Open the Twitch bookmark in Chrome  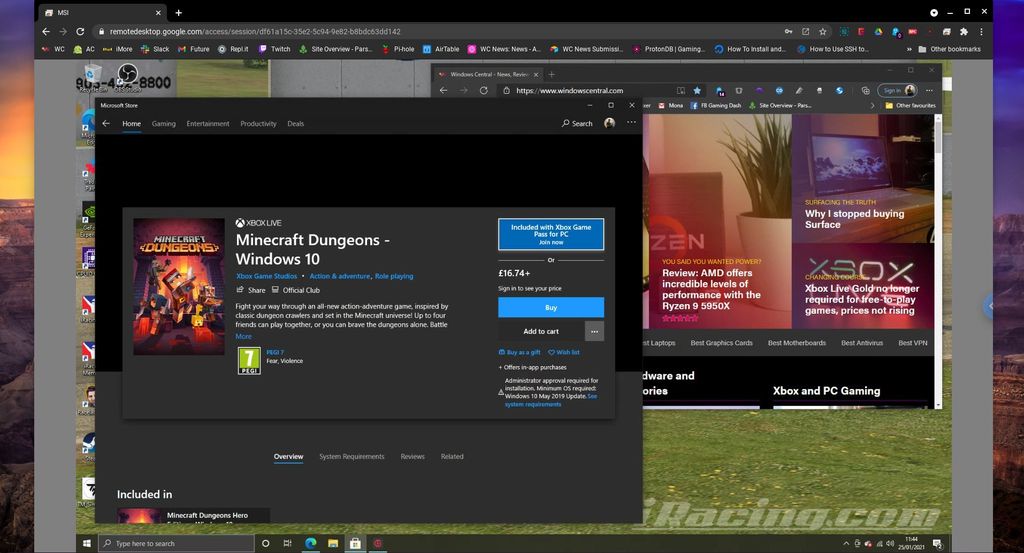click(x=274, y=49)
